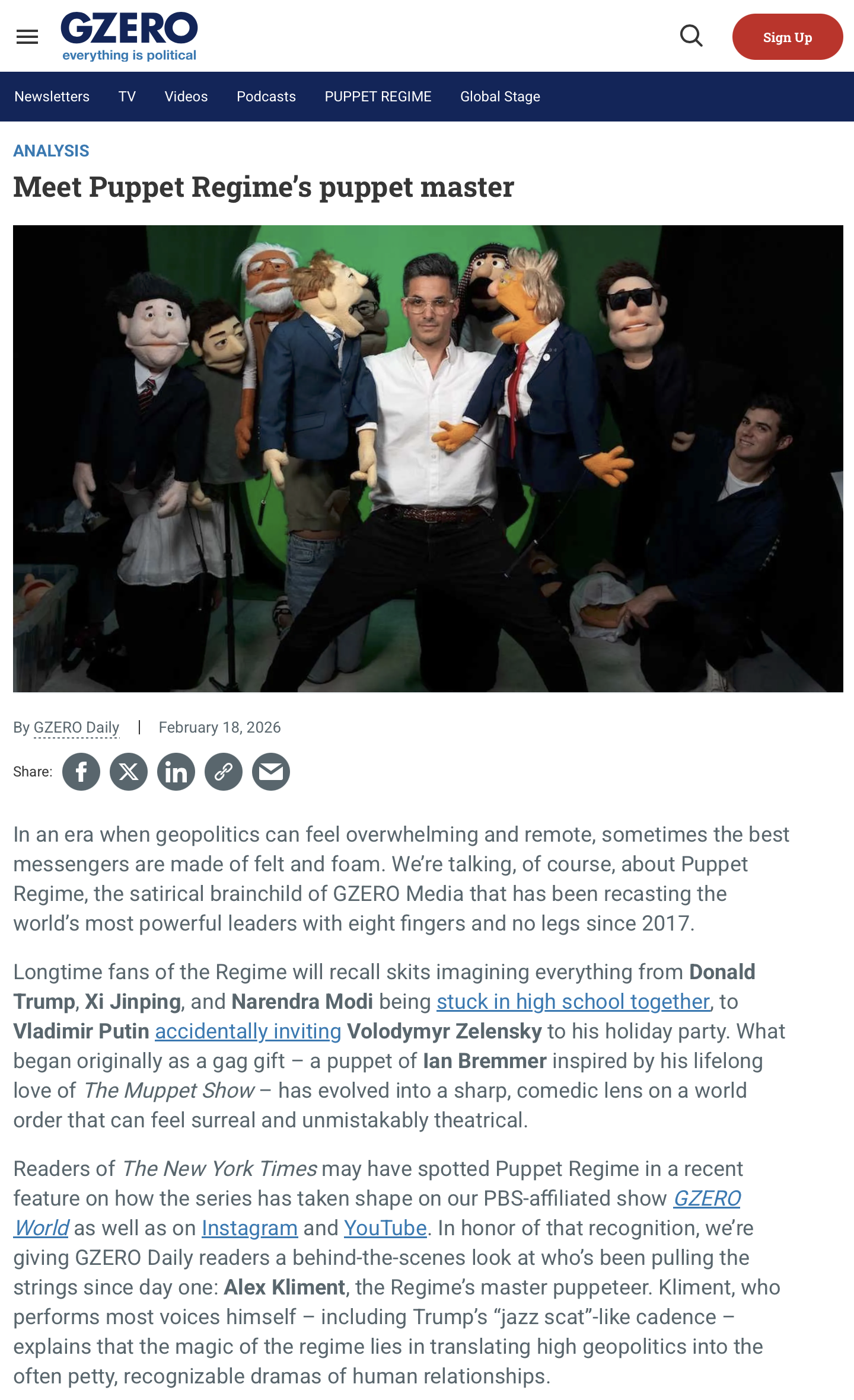Screen dimensions: 854x1400
Task: Go to Videos section
Action: point(186,97)
